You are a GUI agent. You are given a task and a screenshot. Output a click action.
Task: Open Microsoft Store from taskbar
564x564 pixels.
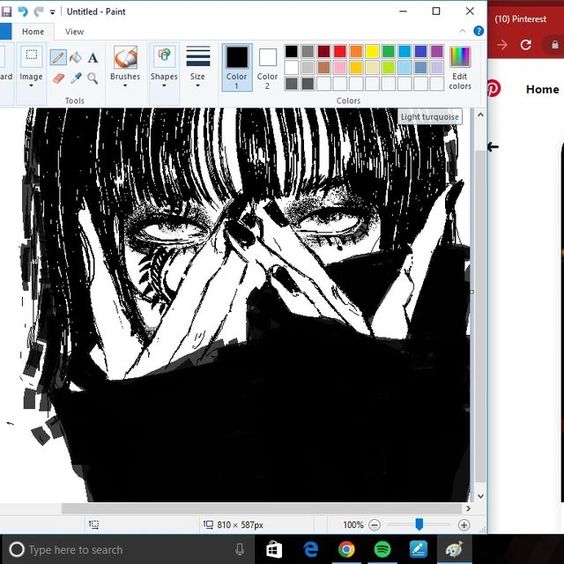coord(274,550)
